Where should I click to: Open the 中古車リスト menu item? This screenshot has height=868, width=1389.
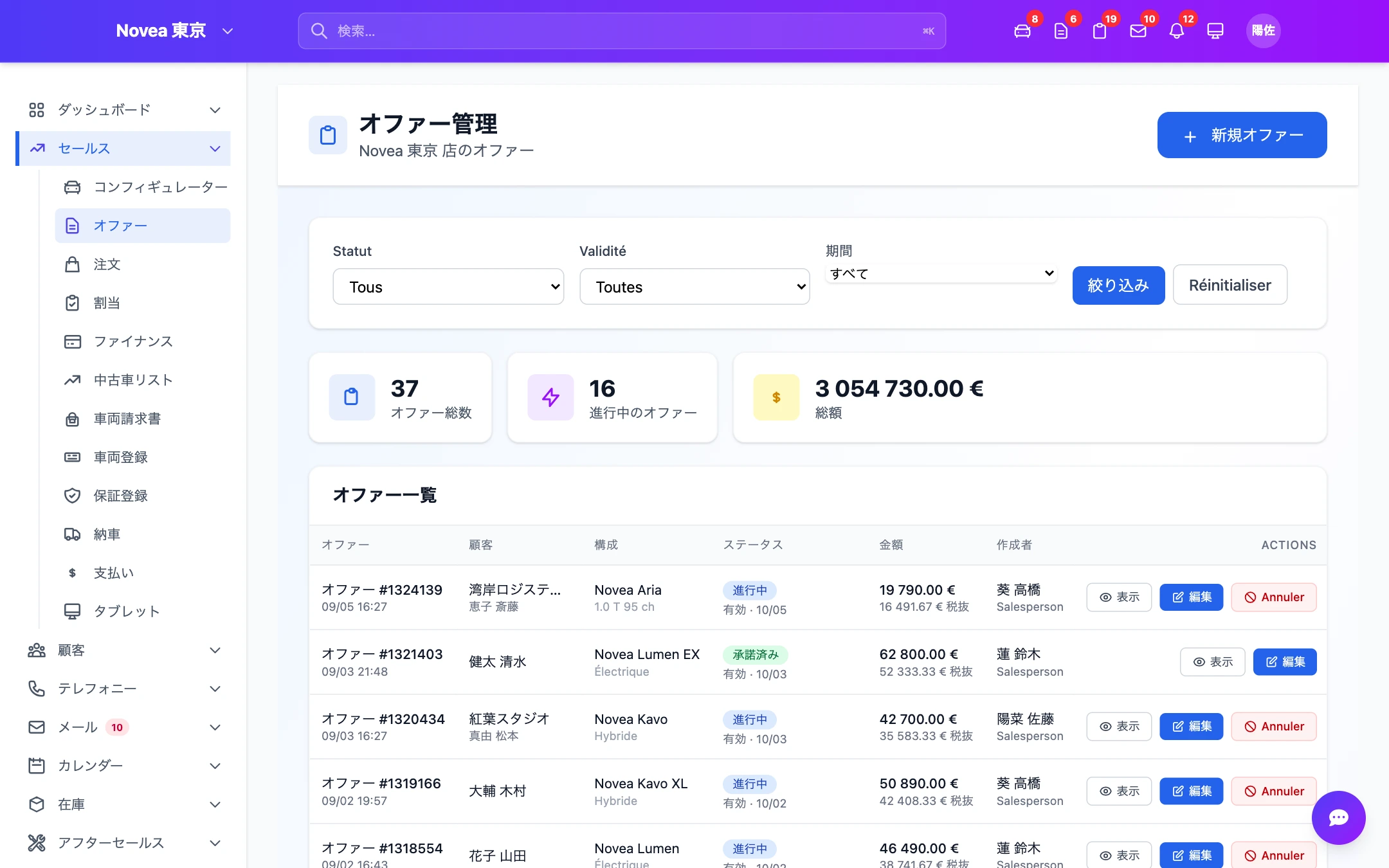pos(143,380)
